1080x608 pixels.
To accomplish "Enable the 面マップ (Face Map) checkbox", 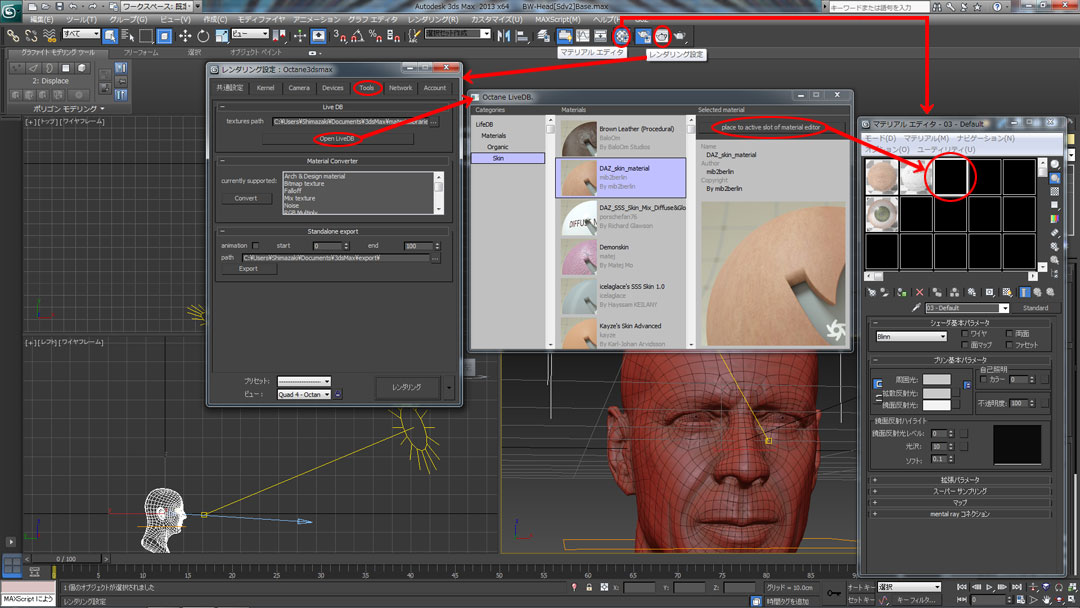I will [964, 345].
